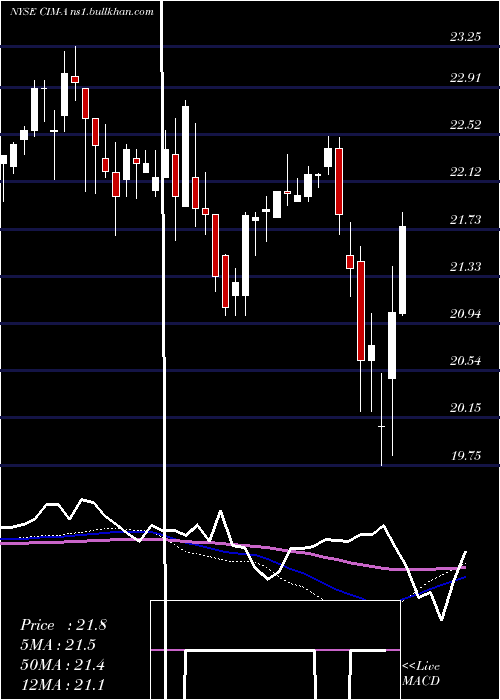Click the 12MA : 21.1 readout
500x700 pixels.
tap(63, 684)
